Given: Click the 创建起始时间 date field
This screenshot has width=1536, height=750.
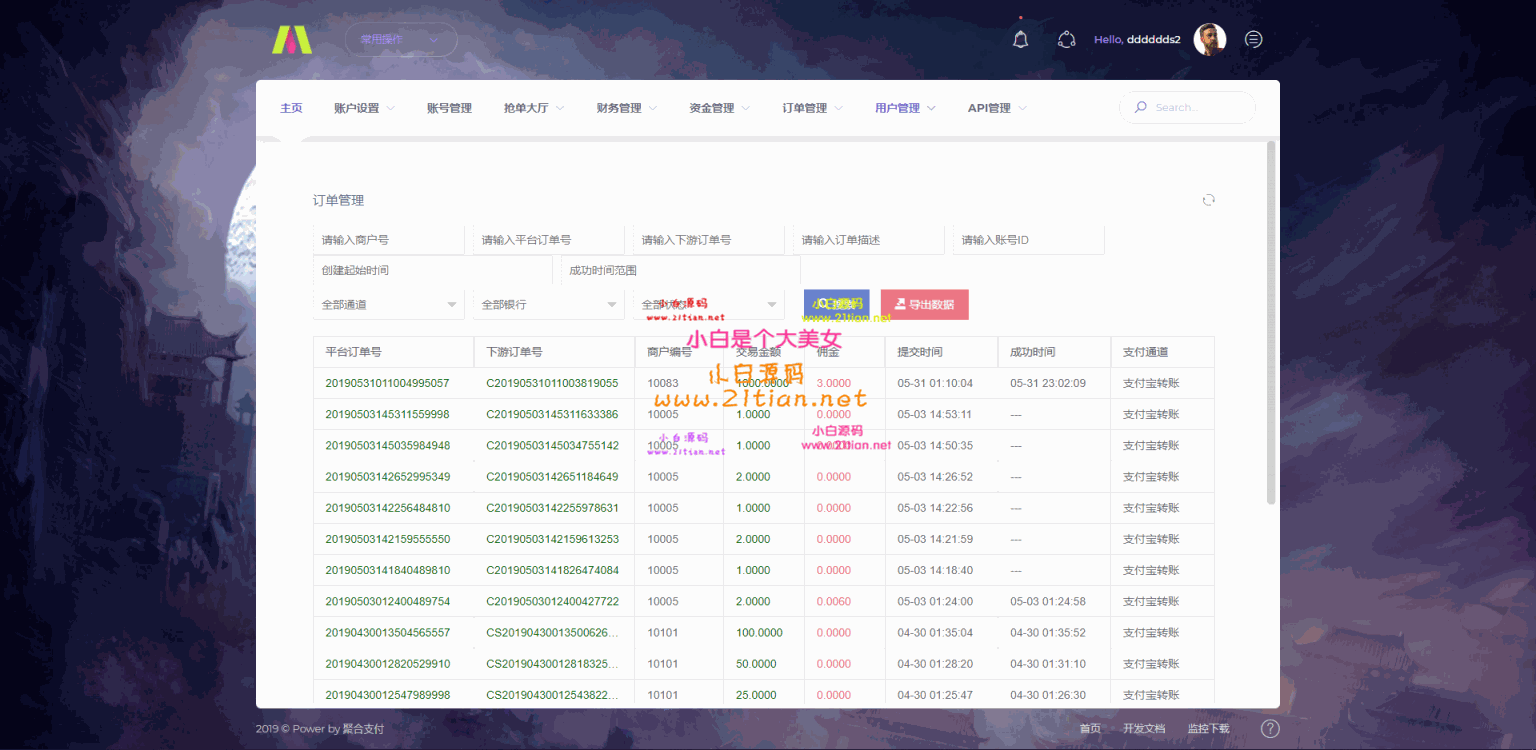Looking at the screenshot, I should 433,270.
